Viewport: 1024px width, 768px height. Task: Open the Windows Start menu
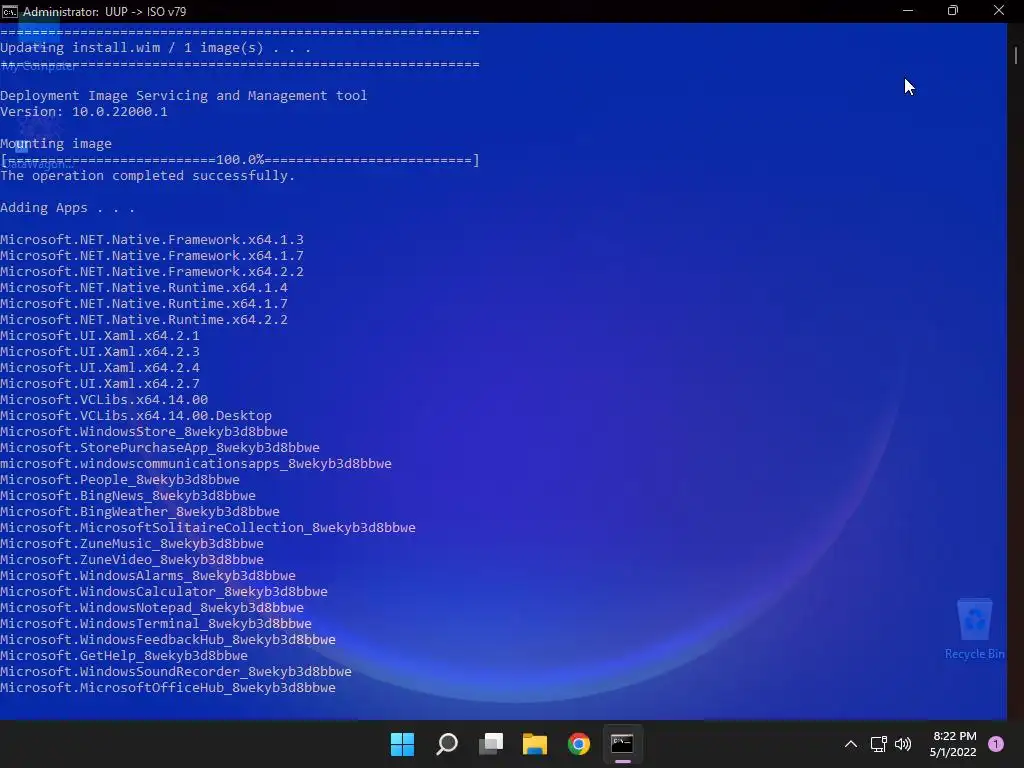tap(402, 744)
